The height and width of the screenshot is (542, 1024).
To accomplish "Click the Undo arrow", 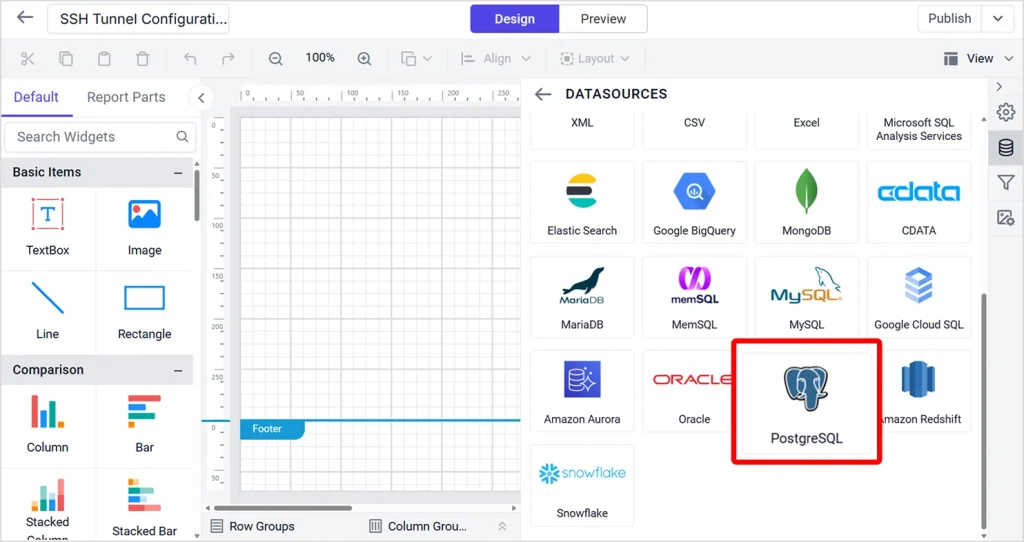I will (x=190, y=59).
